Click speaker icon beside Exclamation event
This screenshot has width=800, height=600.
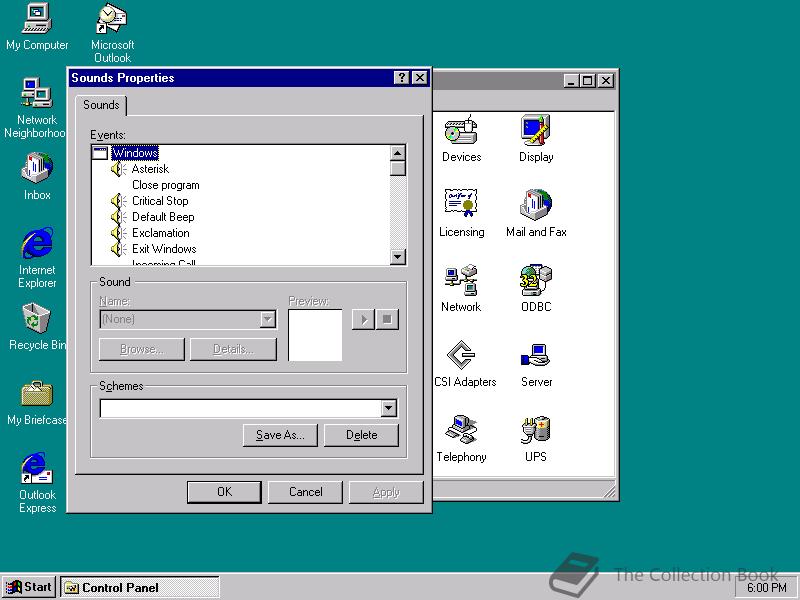coord(119,233)
